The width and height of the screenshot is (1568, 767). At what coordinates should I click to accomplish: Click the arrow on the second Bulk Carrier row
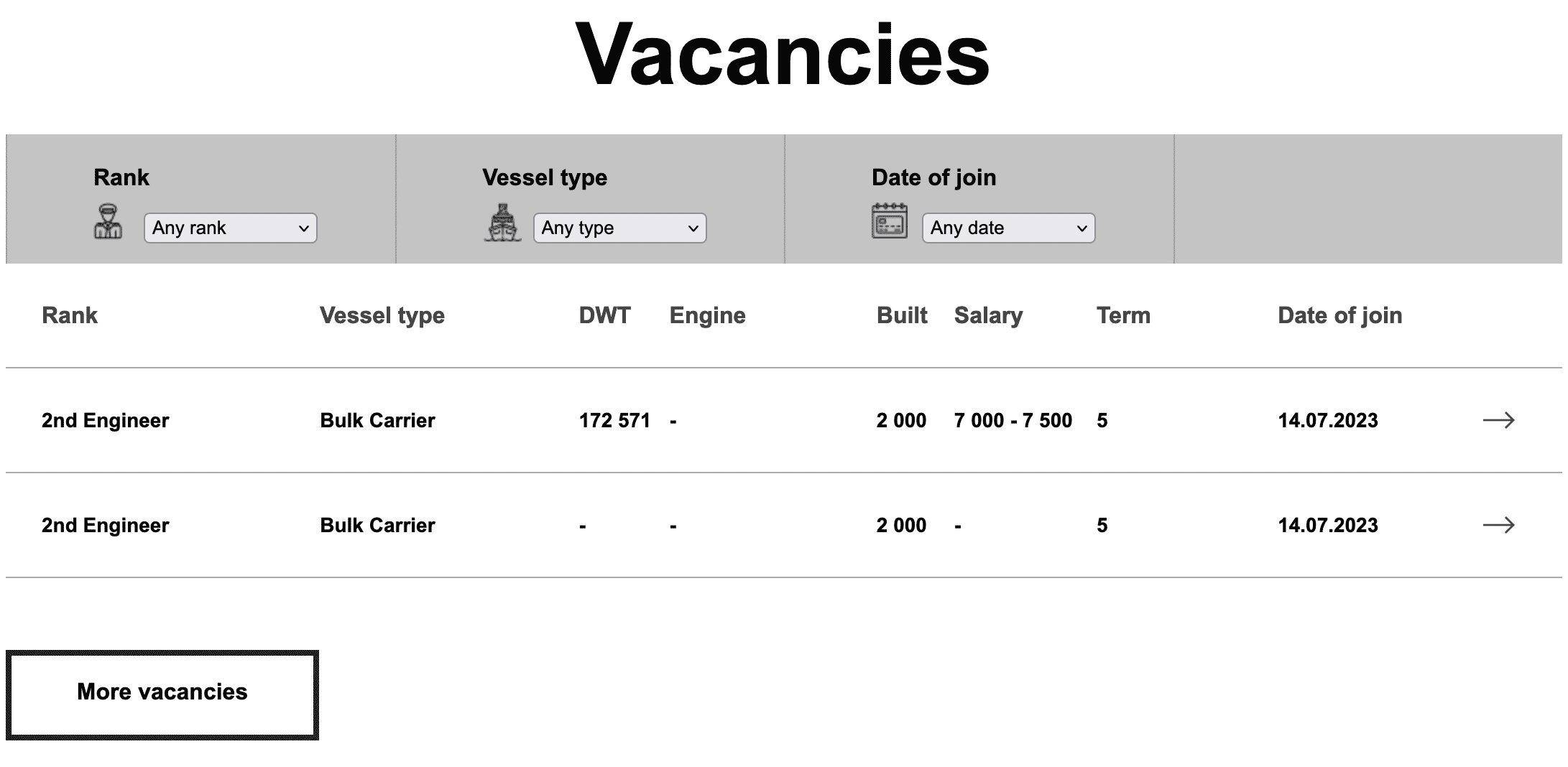click(x=1500, y=525)
